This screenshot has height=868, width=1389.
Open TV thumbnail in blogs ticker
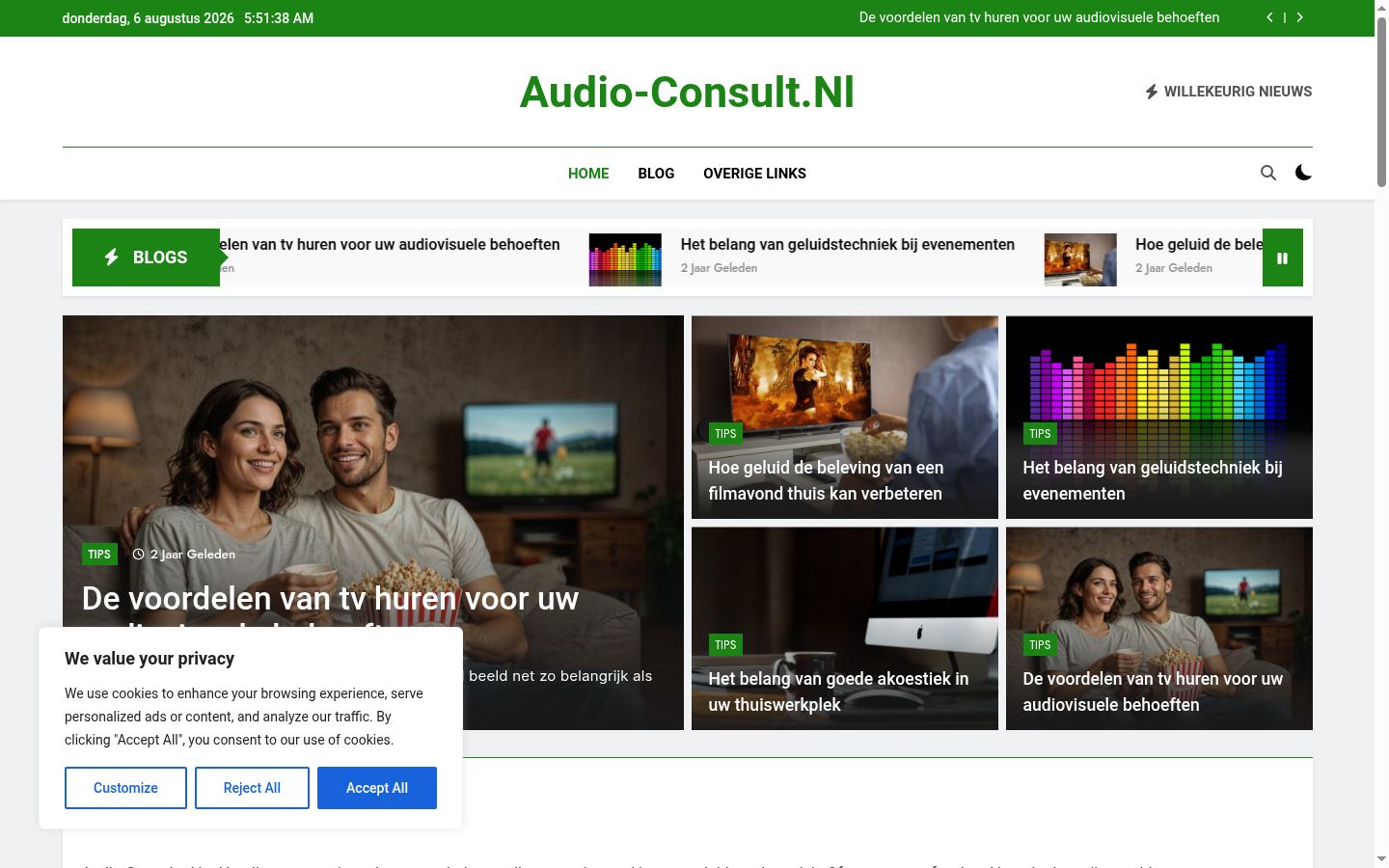click(x=1080, y=259)
